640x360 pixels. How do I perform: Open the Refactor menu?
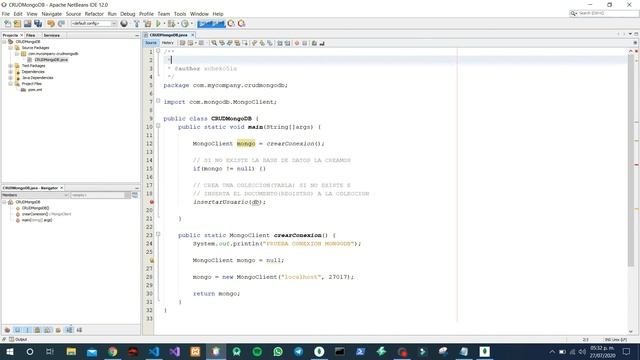coord(94,14)
